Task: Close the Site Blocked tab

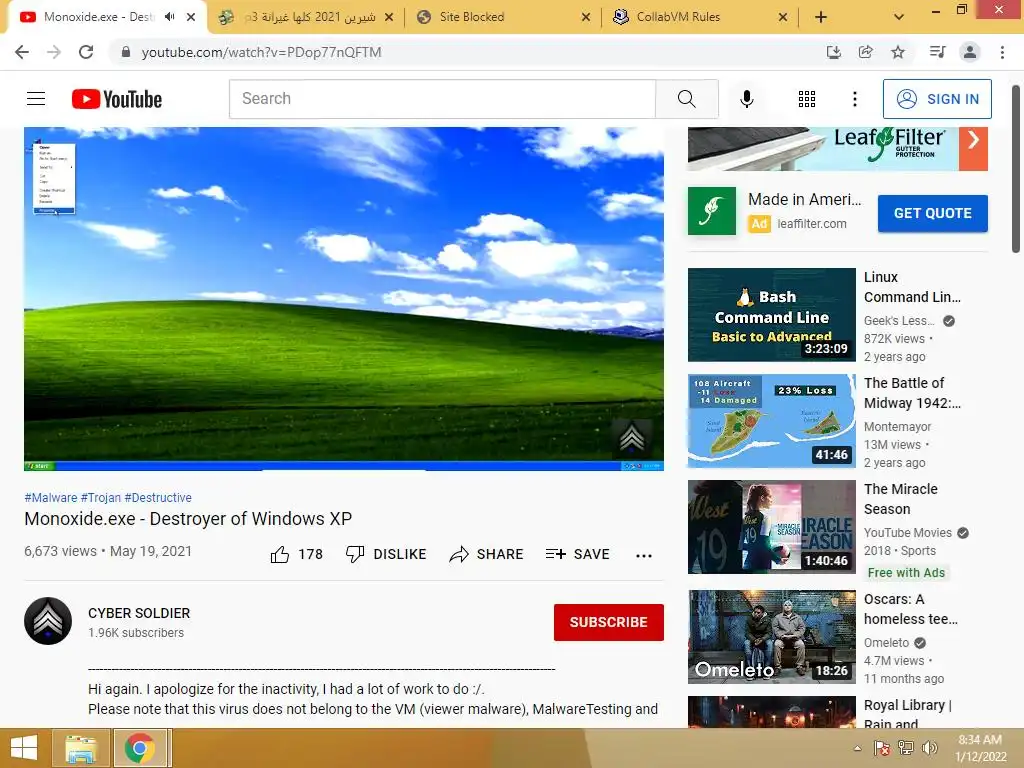Action: pos(586,17)
